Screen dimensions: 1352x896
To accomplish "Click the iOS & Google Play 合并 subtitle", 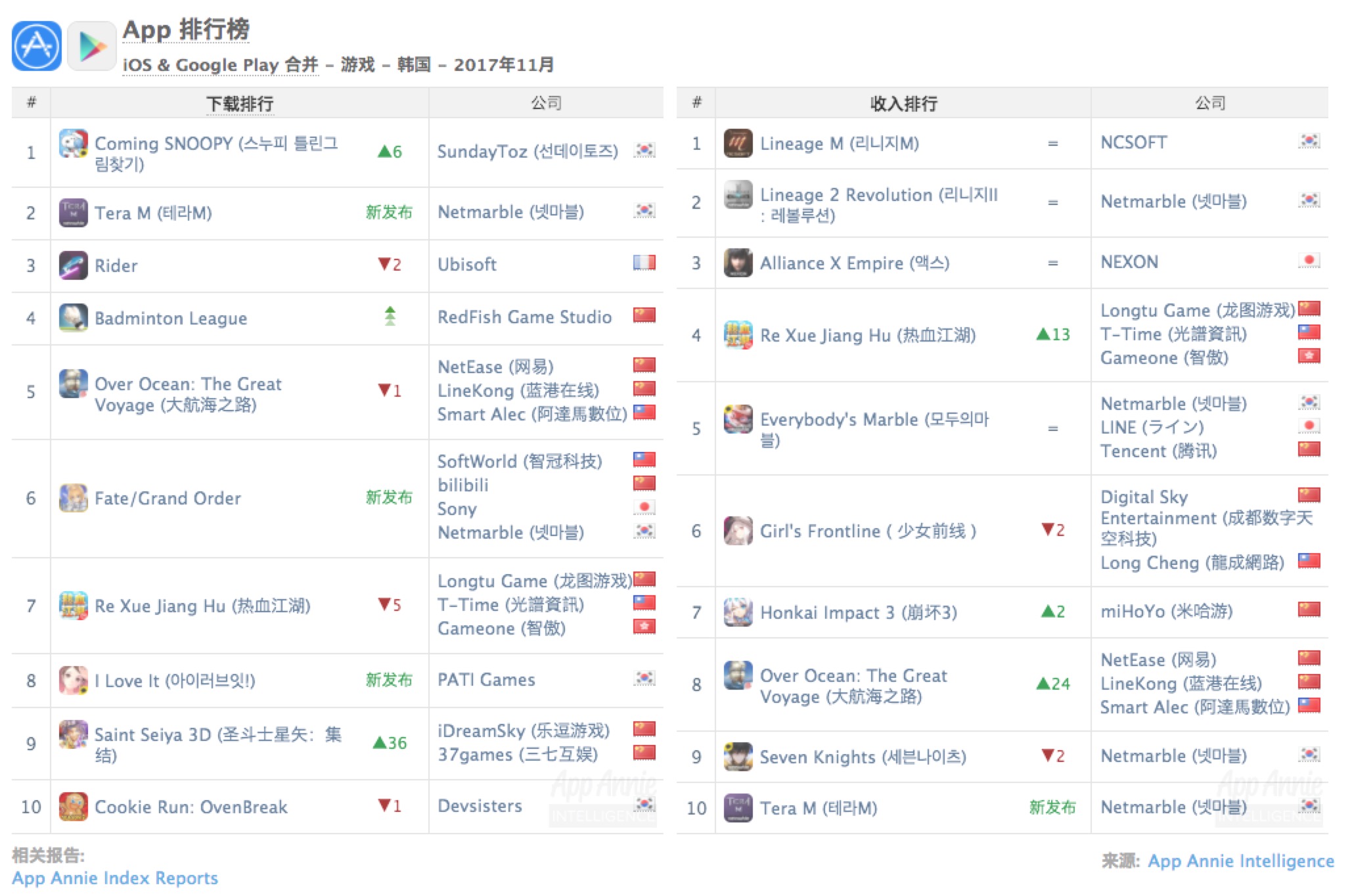I will point(220,65).
